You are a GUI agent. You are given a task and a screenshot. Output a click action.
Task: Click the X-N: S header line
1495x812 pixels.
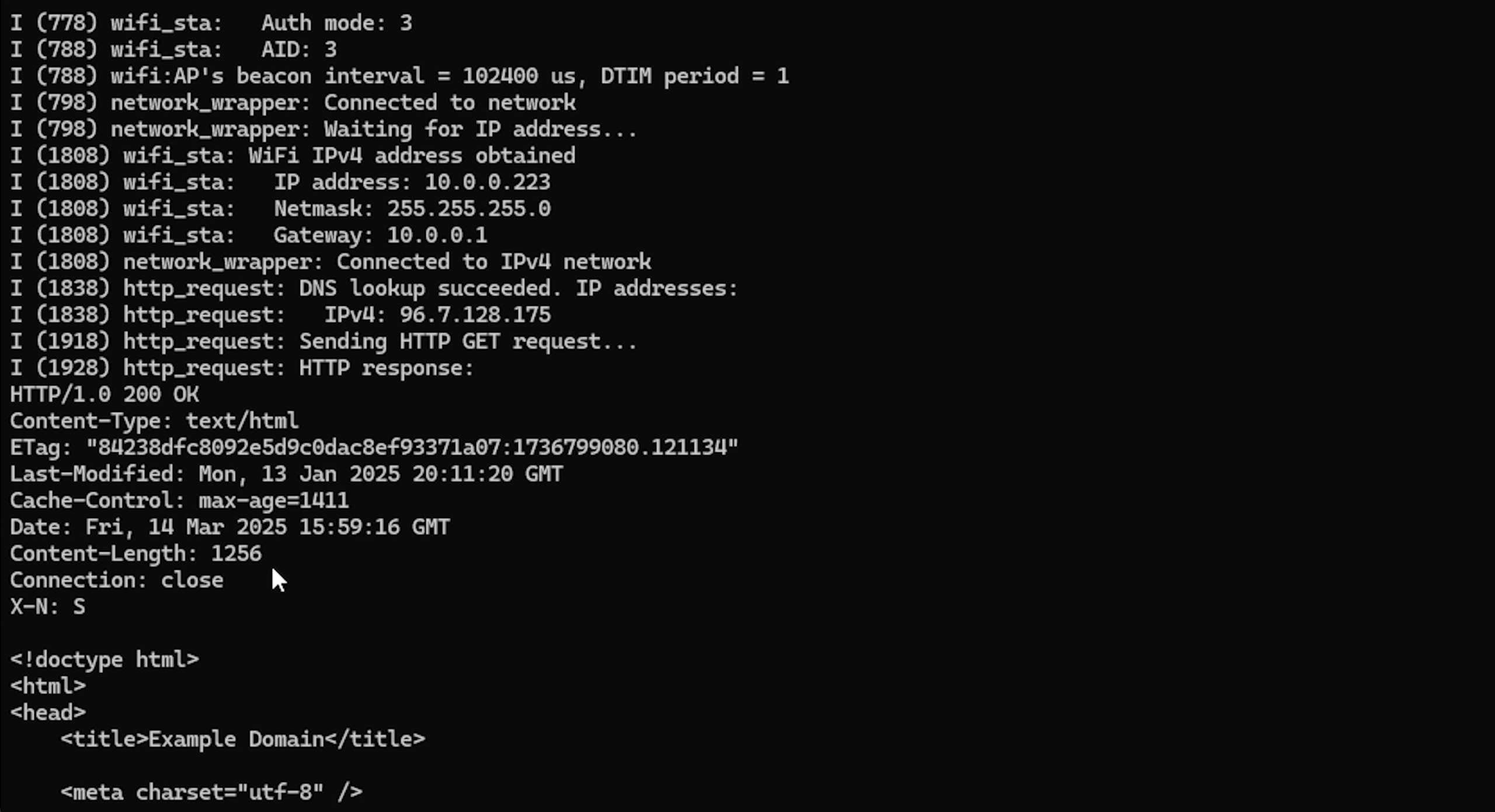pyautogui.click(x=48, y=607)
